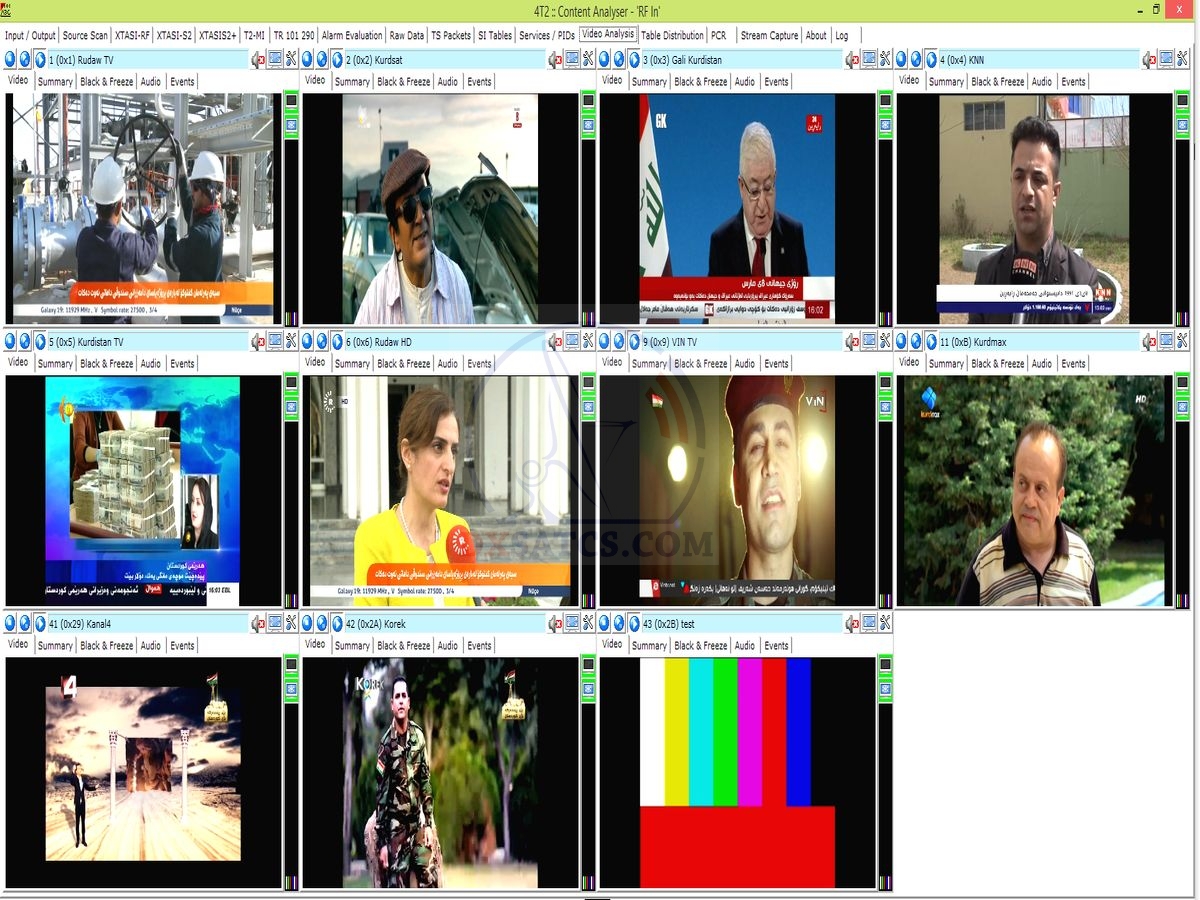Click the blue freeze indicator beside Gali Kurdistan video

coord(885,125)
